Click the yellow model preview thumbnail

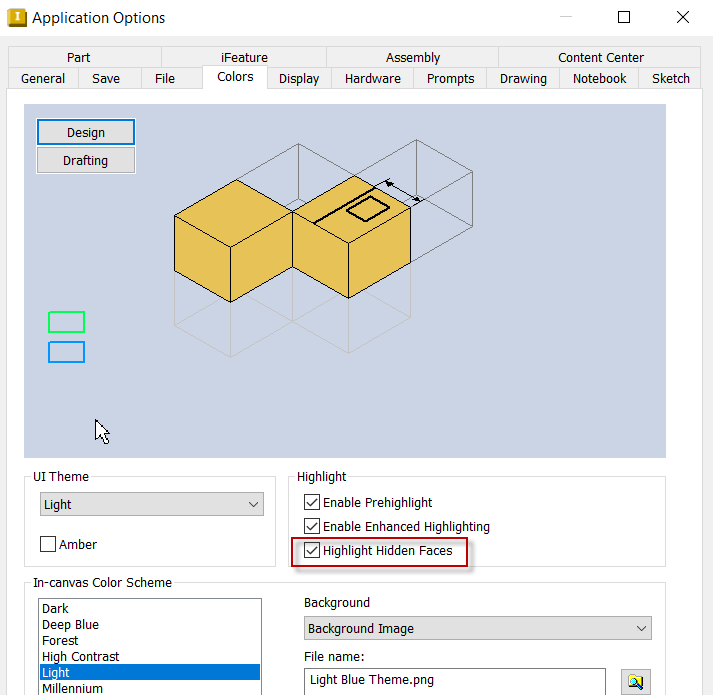293,239
